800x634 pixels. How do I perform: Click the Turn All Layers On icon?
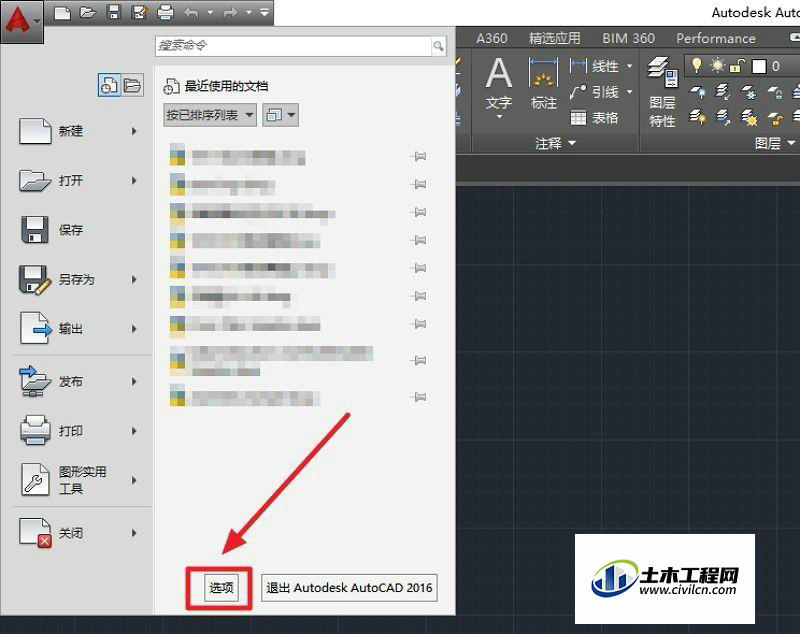(697, 118)
